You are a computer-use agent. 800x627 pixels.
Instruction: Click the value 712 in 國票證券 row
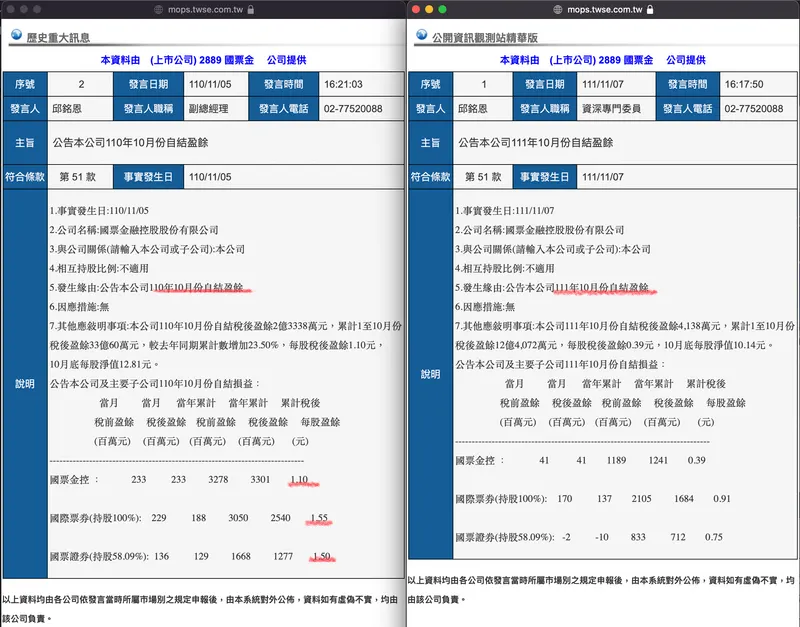pyautogui.click(x=678, y=537)
